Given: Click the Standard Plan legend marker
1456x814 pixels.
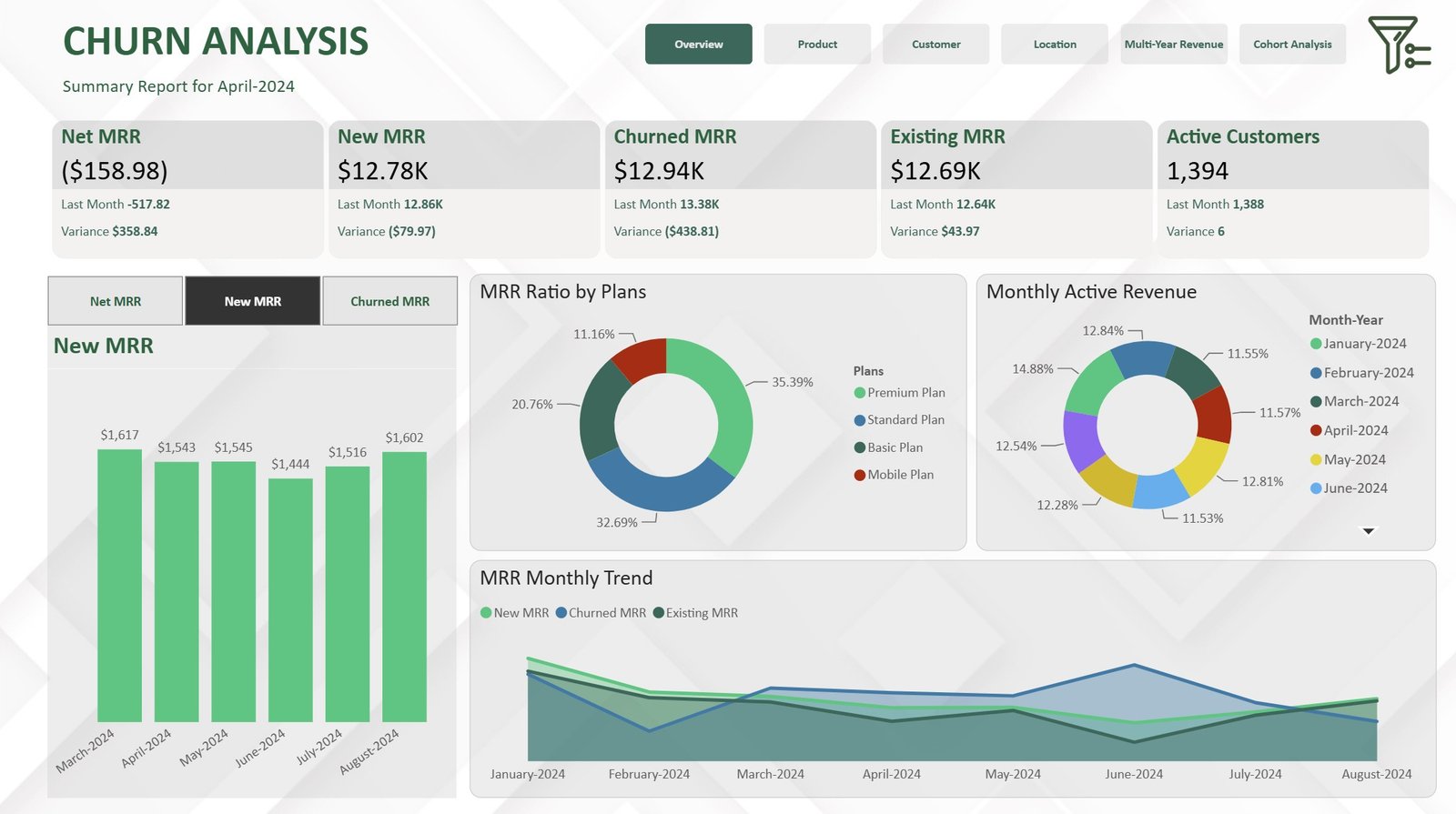Looking at the screenshot, I should [x=860, y=420].
